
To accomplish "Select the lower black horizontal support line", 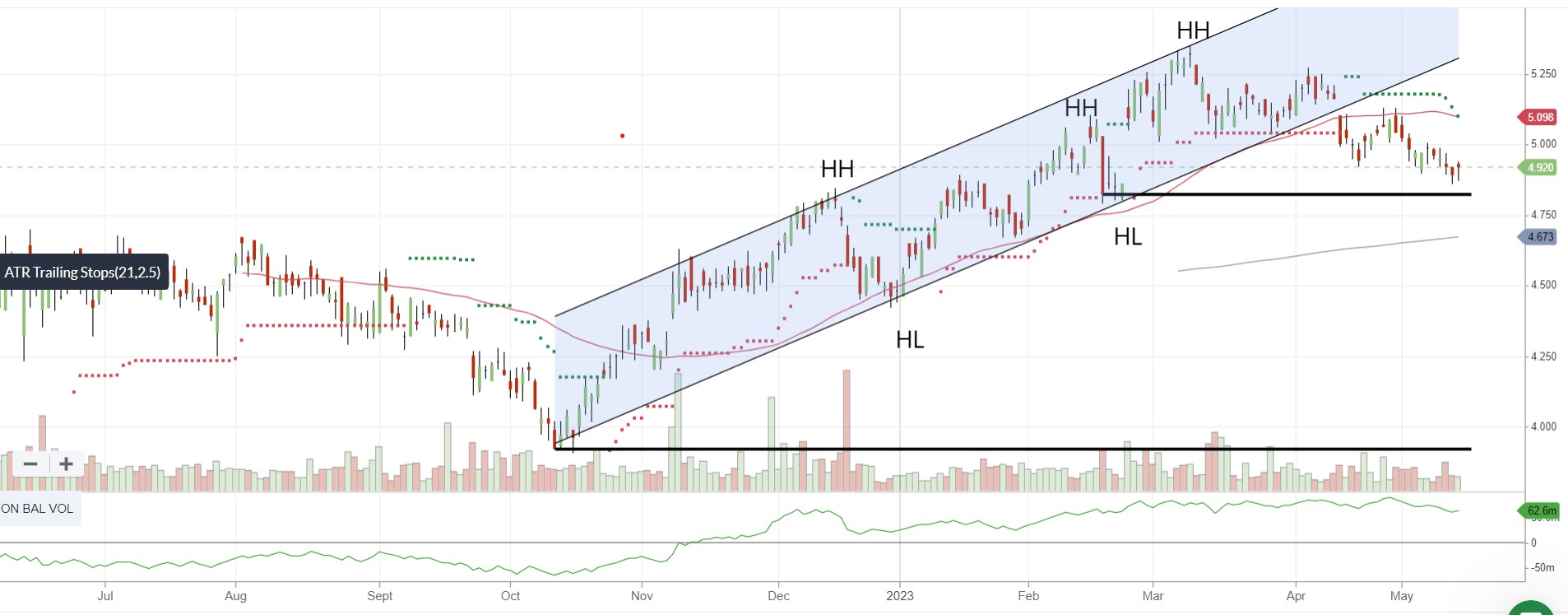I will point(1013,449).
